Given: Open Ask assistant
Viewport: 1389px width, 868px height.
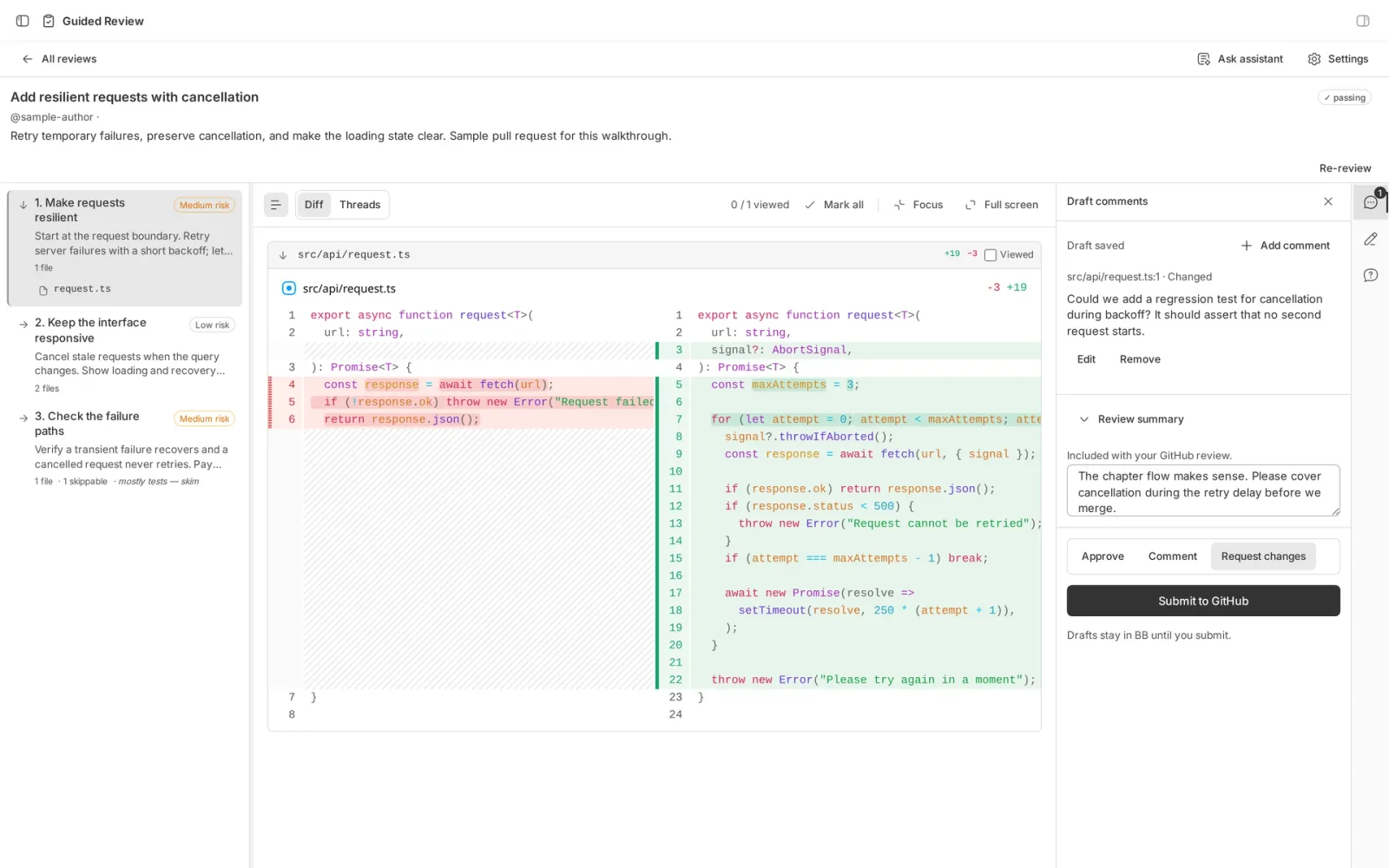Looking at the screenshot, I should (1240, 59).
